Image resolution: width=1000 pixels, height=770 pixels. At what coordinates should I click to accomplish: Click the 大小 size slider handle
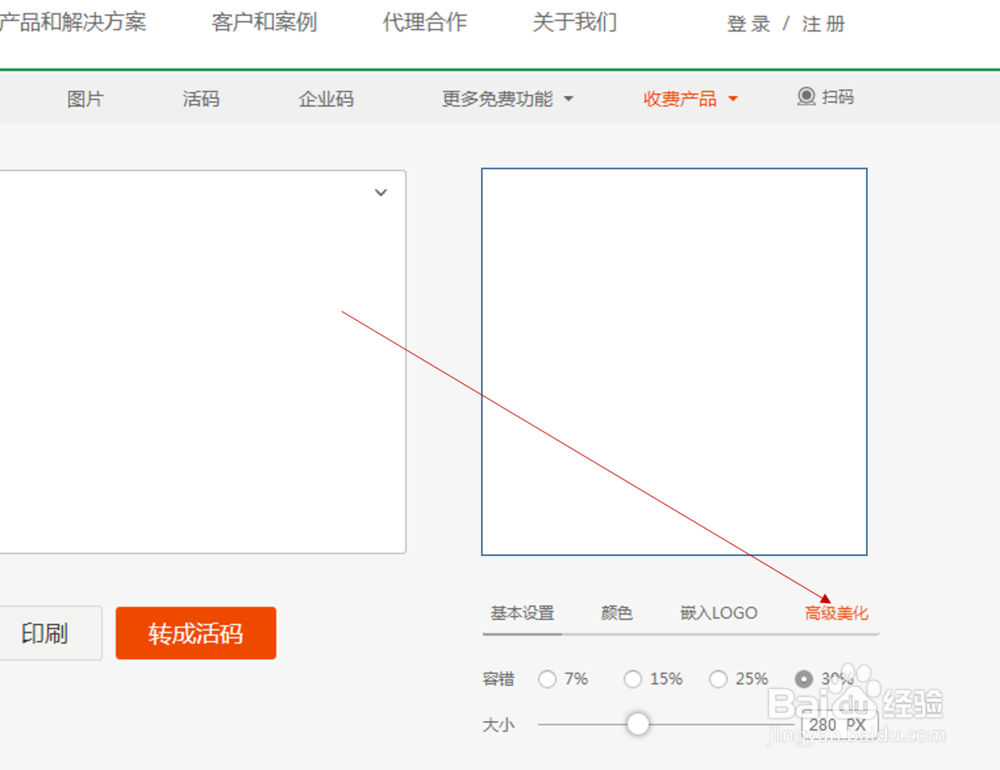click(x=638, y=723)
